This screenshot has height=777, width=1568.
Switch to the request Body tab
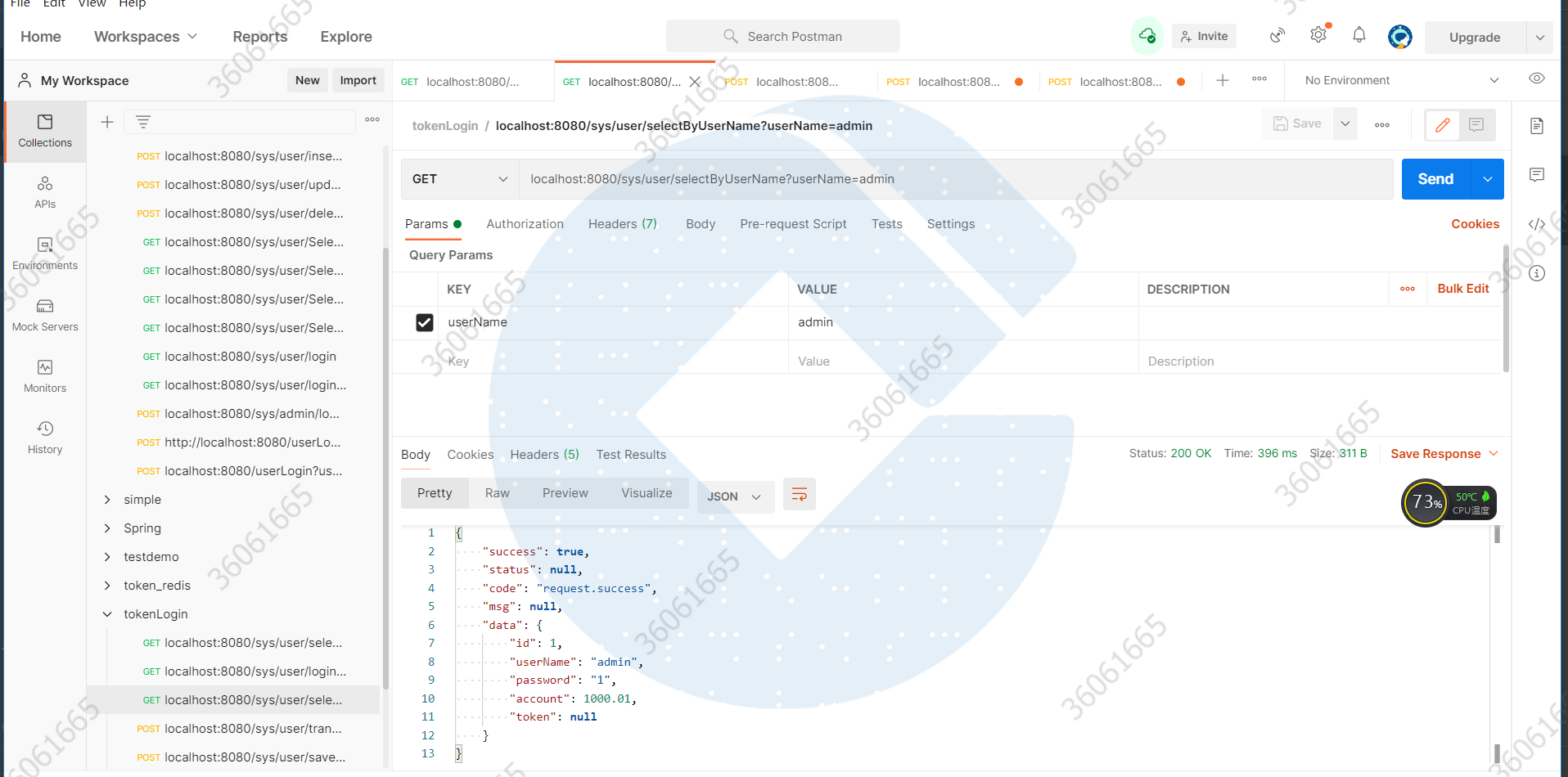pyautogui.click(x=701, y=224)
